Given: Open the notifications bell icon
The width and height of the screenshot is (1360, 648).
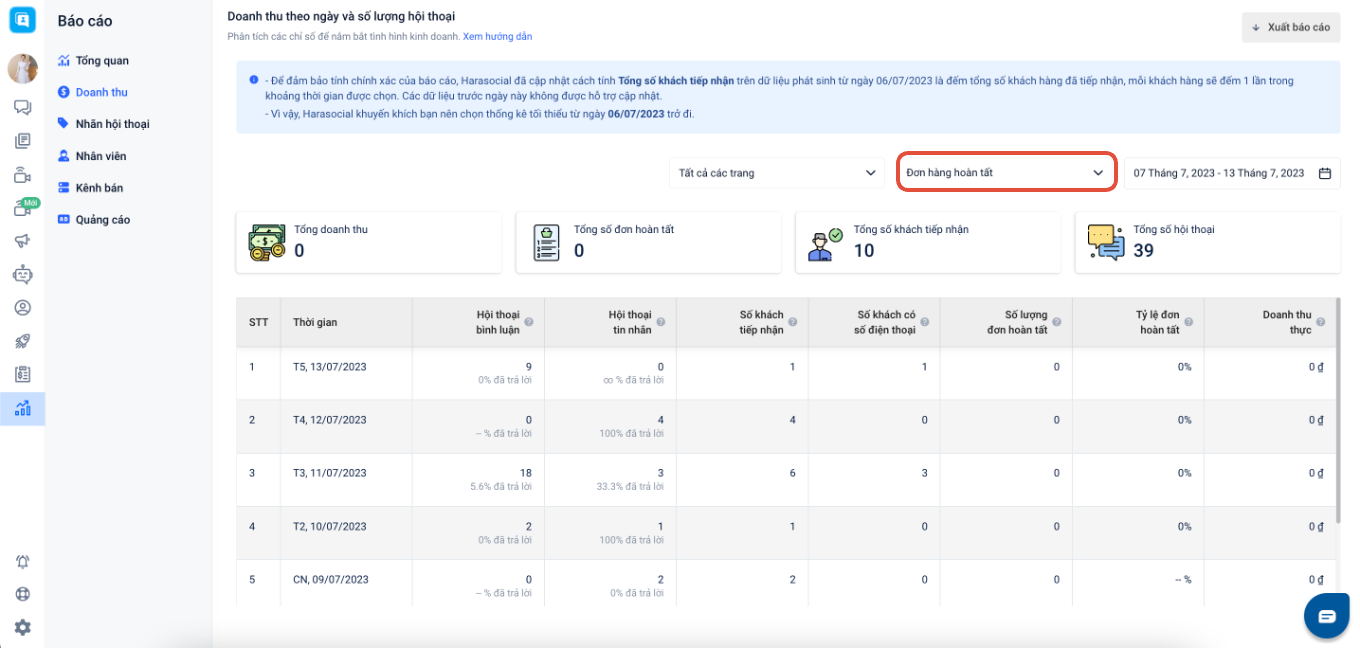Looking at the screenshot, I should pos(22,562).
